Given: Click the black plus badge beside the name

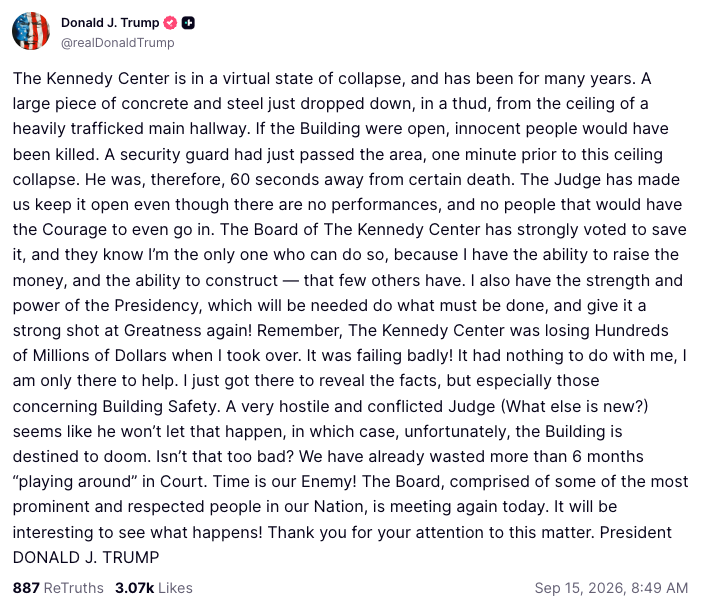Looking at the screenshot, I should 188,22.
